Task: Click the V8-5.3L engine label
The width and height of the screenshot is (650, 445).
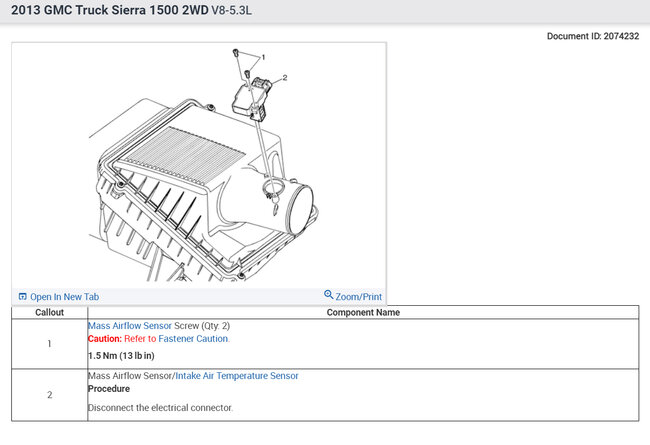Action: 231,10
